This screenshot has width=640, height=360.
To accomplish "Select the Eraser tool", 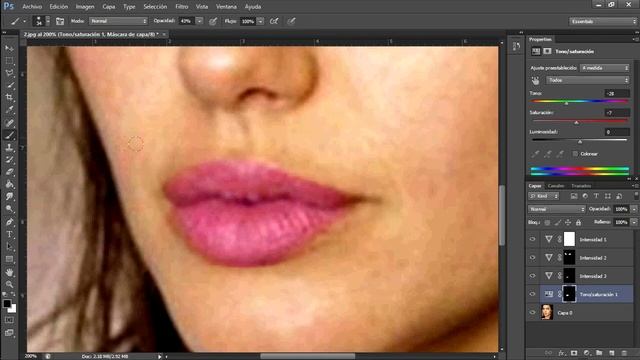I will tap(9, 172).
